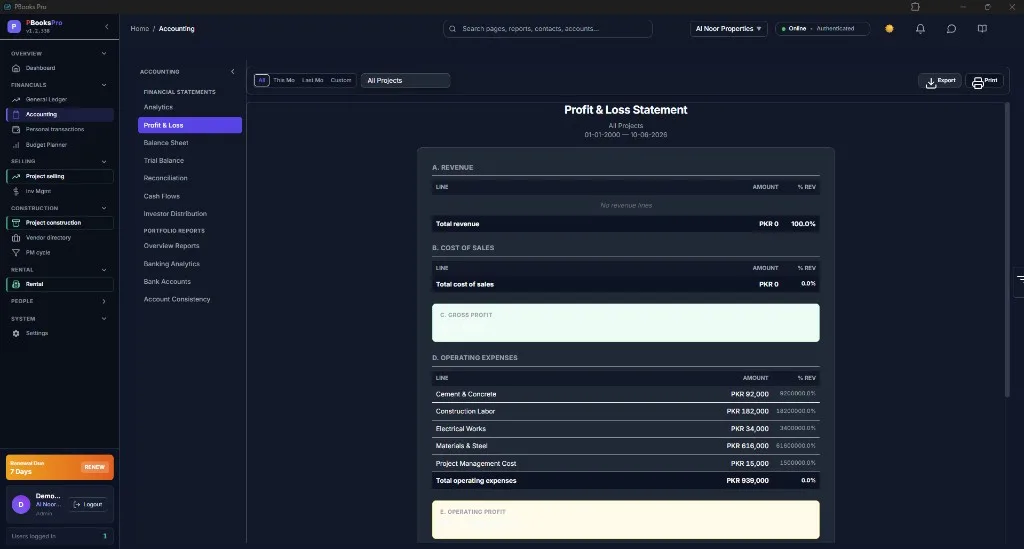The width and height of the screenshot is (1024, 549).
Task: Click the Settings gear icon
Action: click(16, 333)
